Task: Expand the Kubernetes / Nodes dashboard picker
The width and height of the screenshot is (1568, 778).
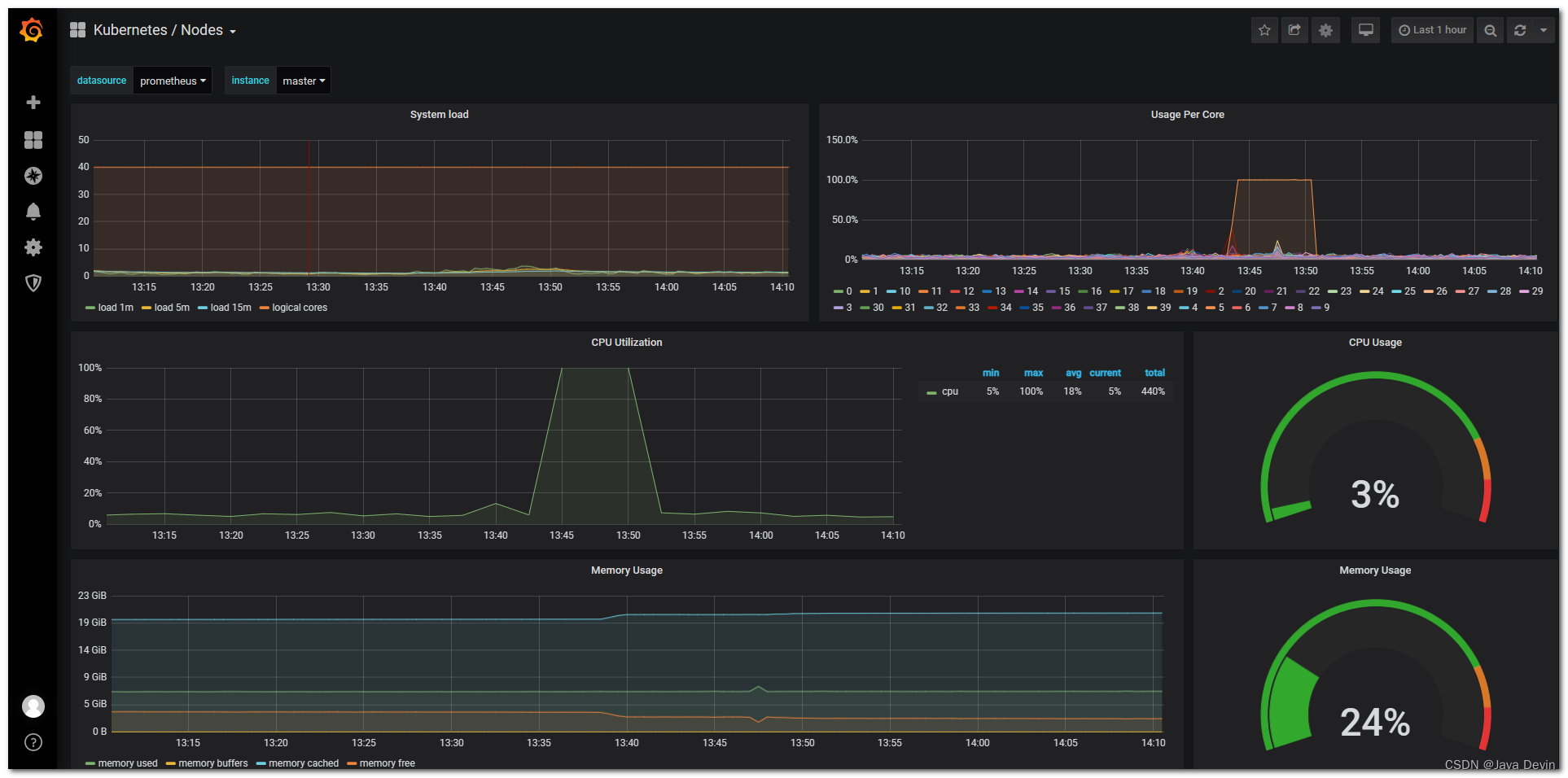Action: (153, 30)
